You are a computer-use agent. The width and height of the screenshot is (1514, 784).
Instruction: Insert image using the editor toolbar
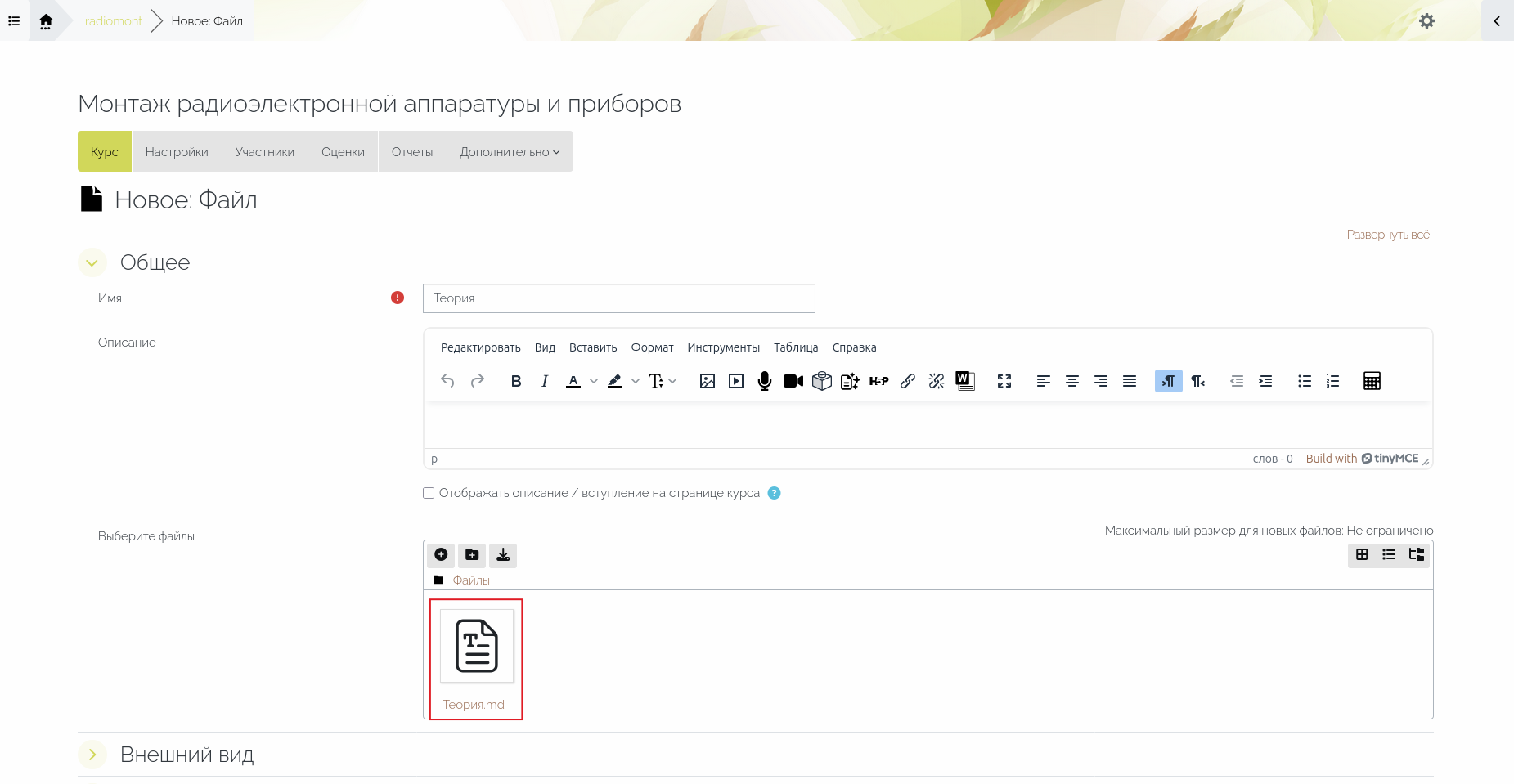tap(708, 381)
